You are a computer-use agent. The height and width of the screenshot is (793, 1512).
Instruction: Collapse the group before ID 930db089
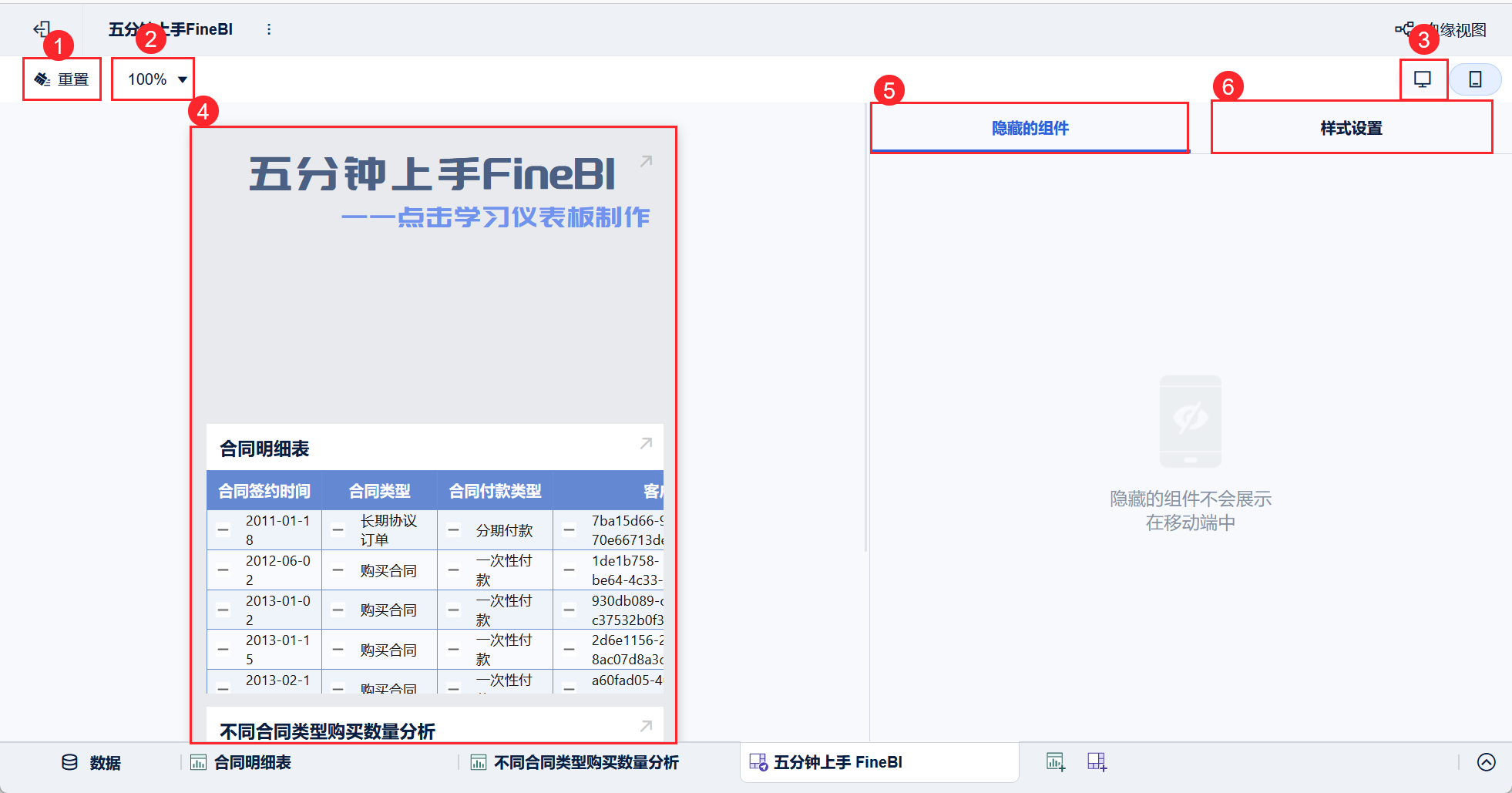pos(569,610)
